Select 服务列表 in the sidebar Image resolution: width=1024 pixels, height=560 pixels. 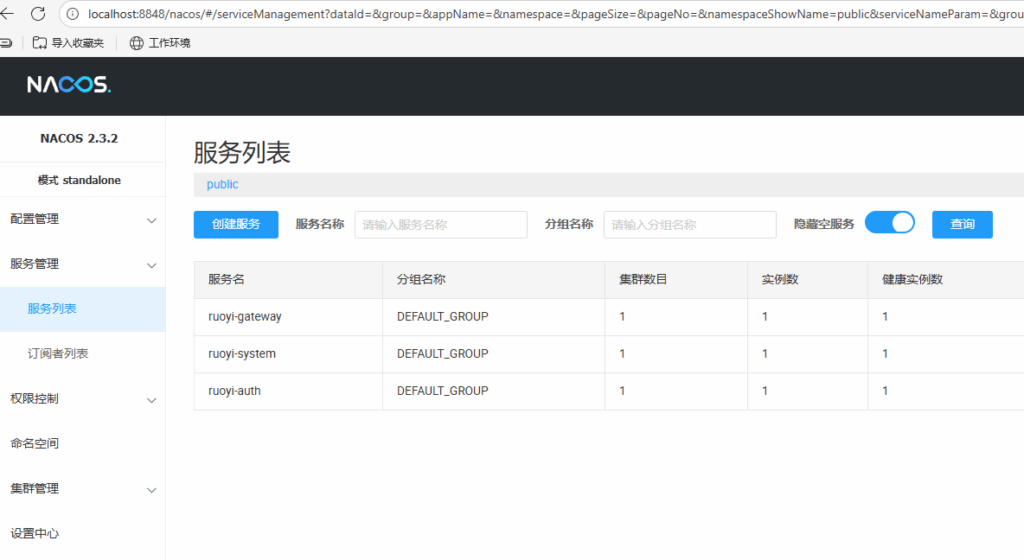[x=52, y=309]
